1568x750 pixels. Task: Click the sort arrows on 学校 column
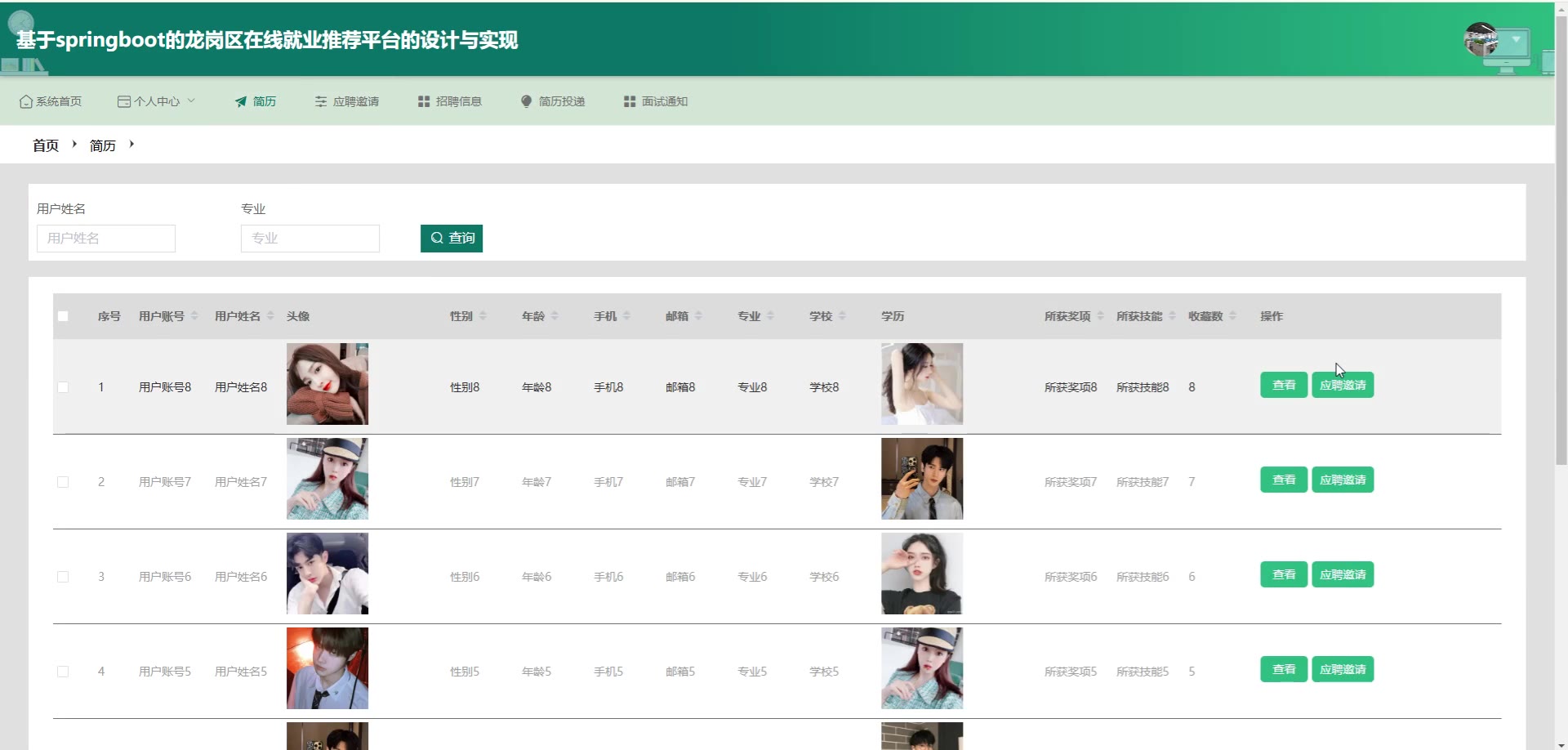tap(842, 316)
